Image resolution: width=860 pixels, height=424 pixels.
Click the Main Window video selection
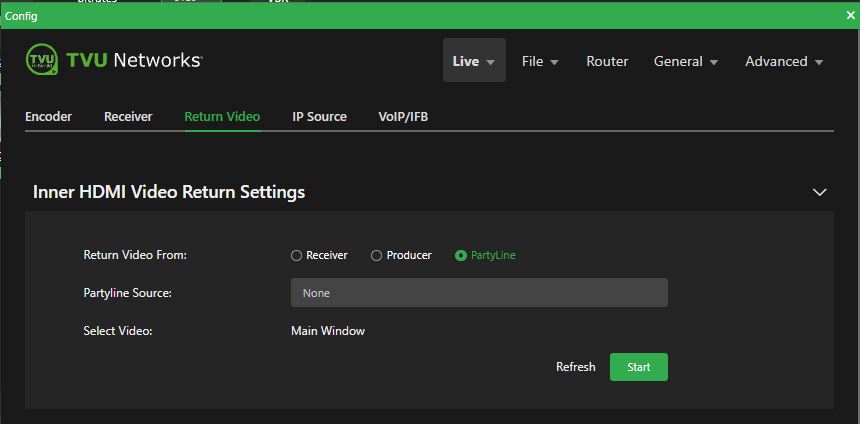[x=328, y=331]
